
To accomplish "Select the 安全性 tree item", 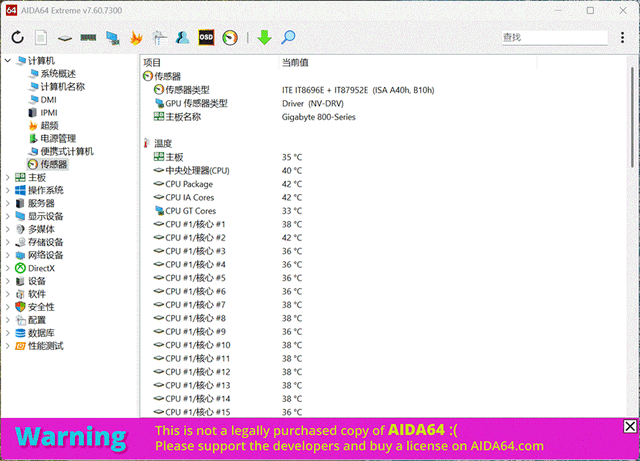I will pos(41,307).
